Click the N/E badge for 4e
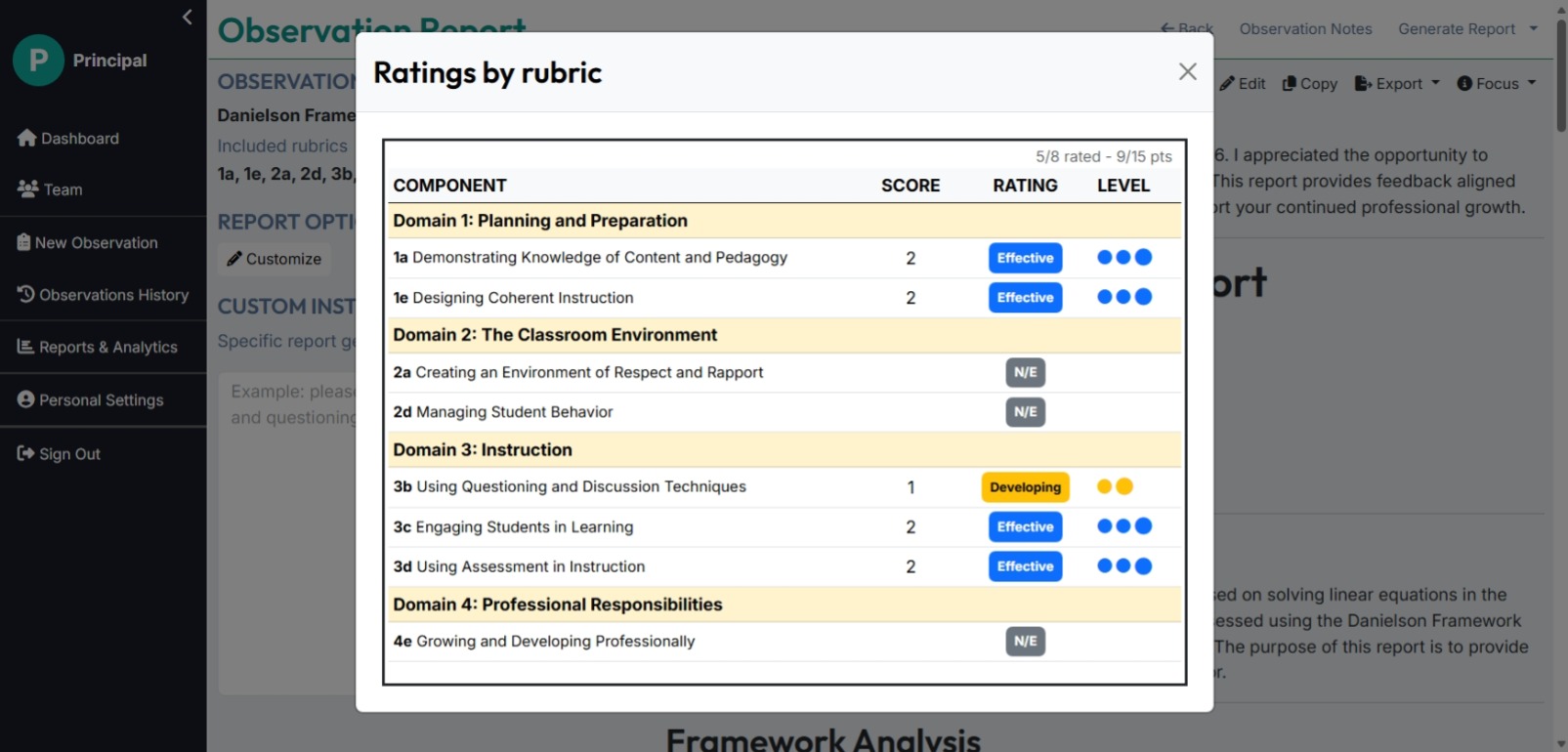This screenshot has width=1568, height=752. tap(1025, 642)
